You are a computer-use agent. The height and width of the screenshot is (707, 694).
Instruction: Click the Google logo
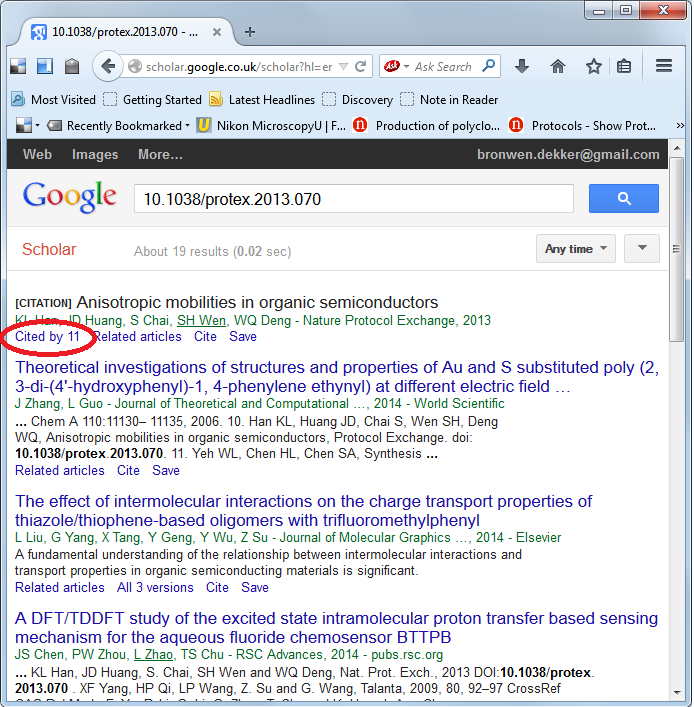pos(69,197)
